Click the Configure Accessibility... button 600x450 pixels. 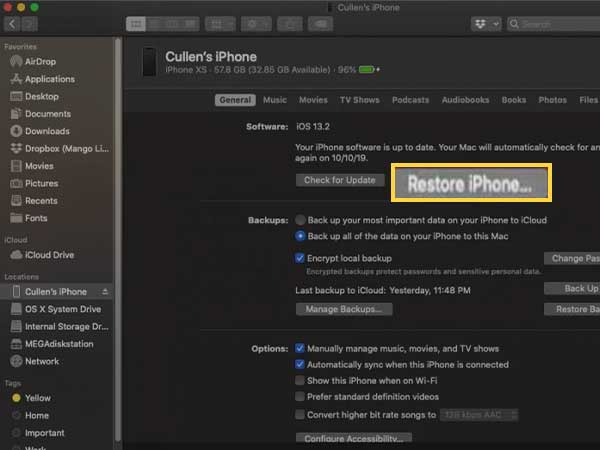[x=354, y=439]
